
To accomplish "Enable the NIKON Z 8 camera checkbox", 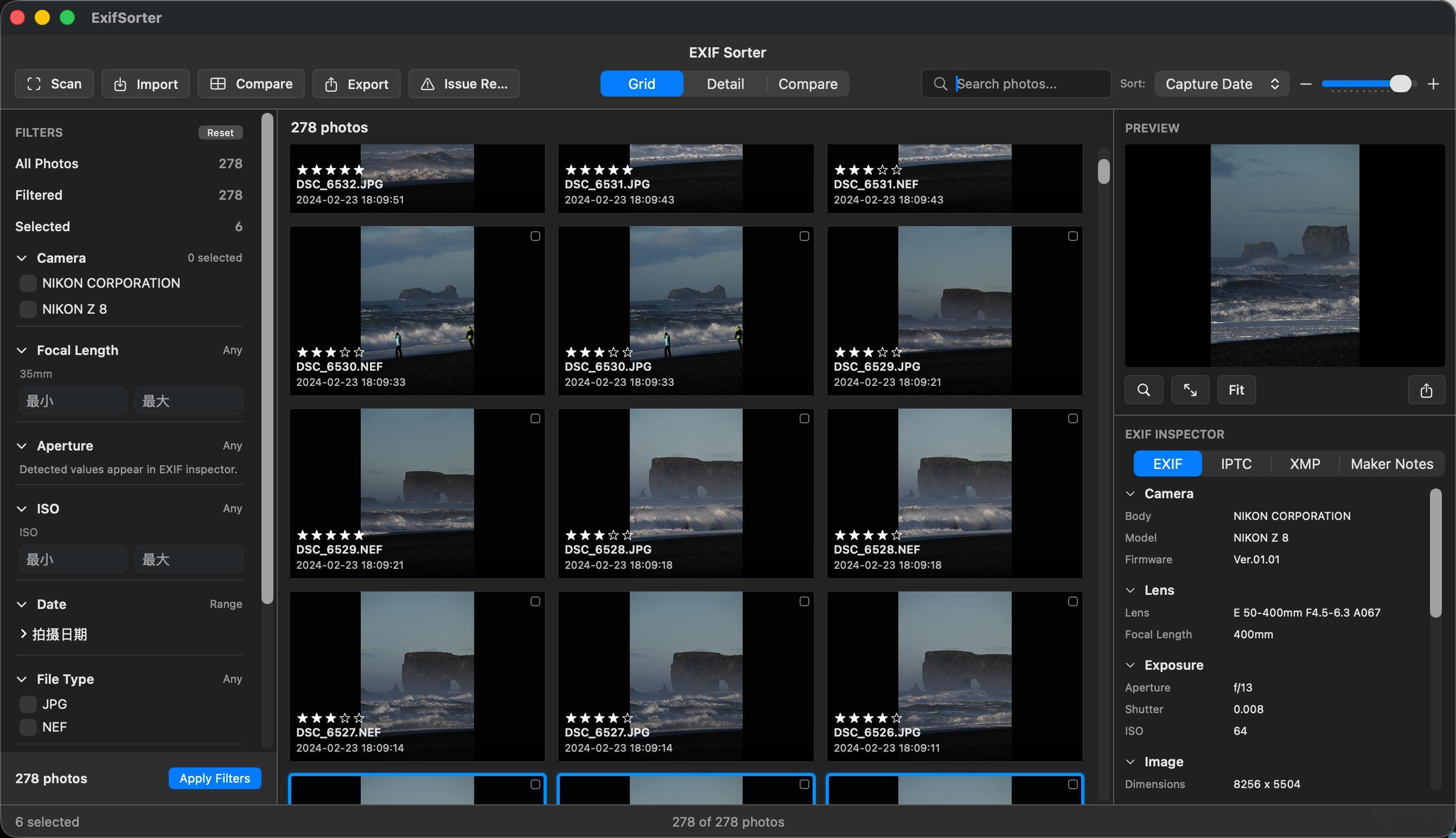I will pos(28,309).
